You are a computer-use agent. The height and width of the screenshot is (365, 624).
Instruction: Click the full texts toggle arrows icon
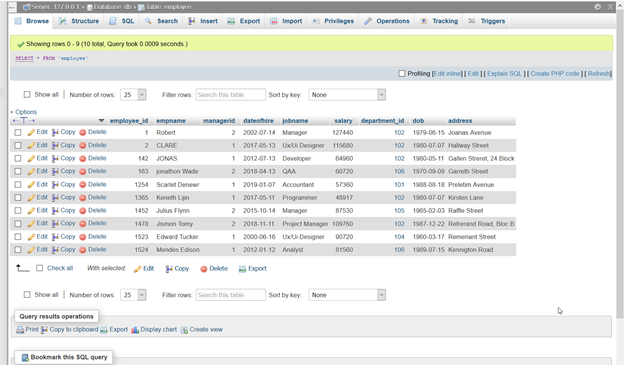tap(23, 121)
